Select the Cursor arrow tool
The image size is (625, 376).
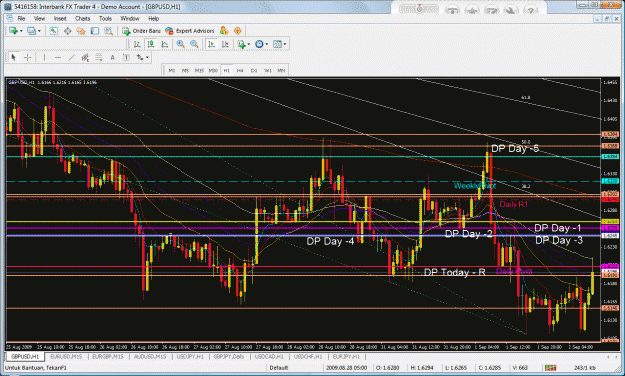click(13, 58)
